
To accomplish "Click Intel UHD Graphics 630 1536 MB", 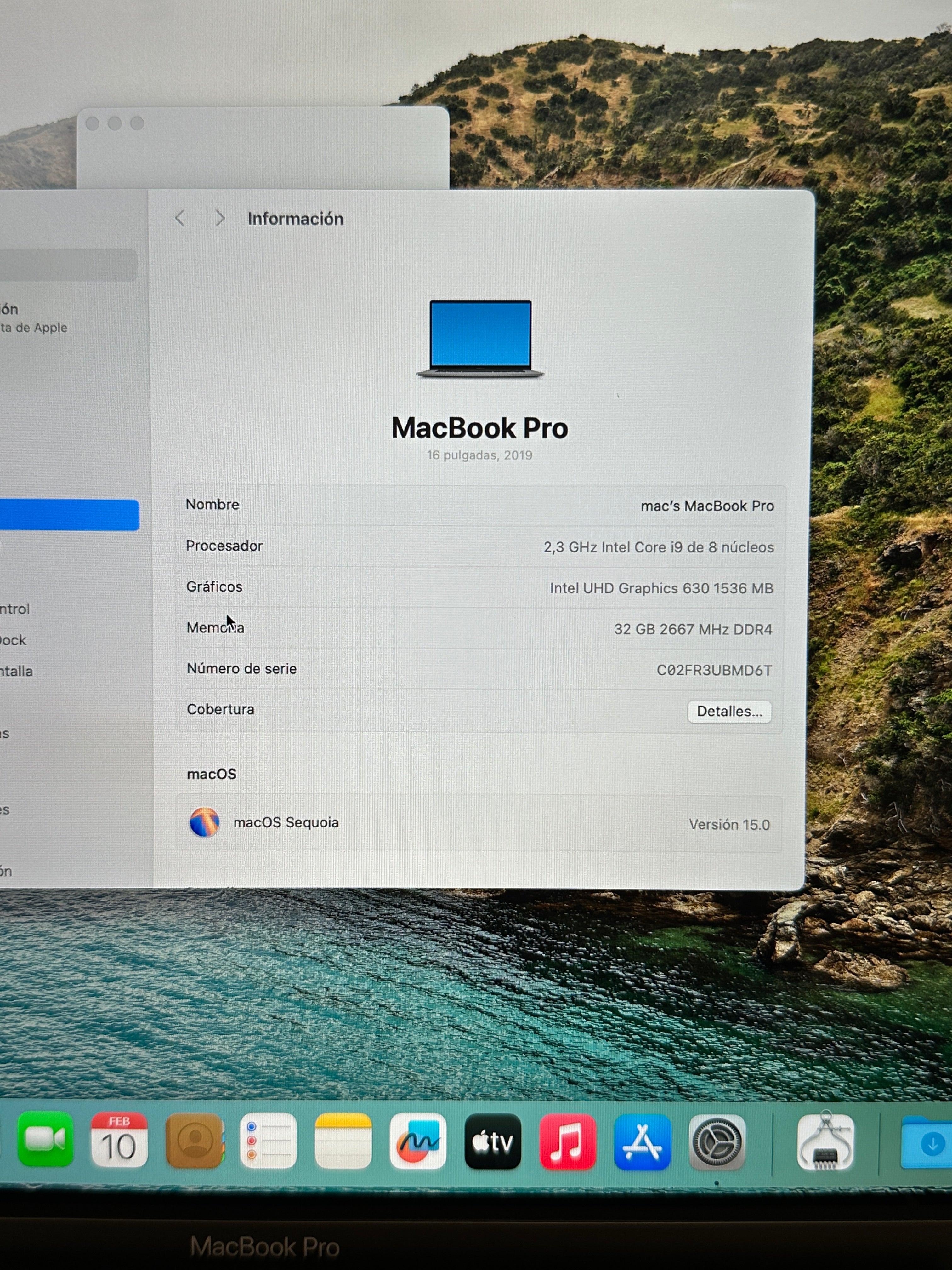I will [x=662, y=588].
